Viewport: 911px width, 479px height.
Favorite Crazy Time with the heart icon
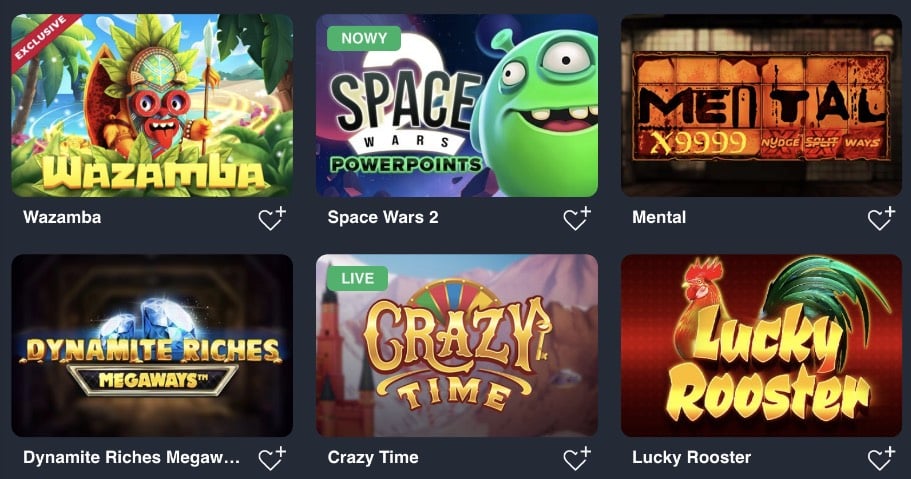[577, 459]
